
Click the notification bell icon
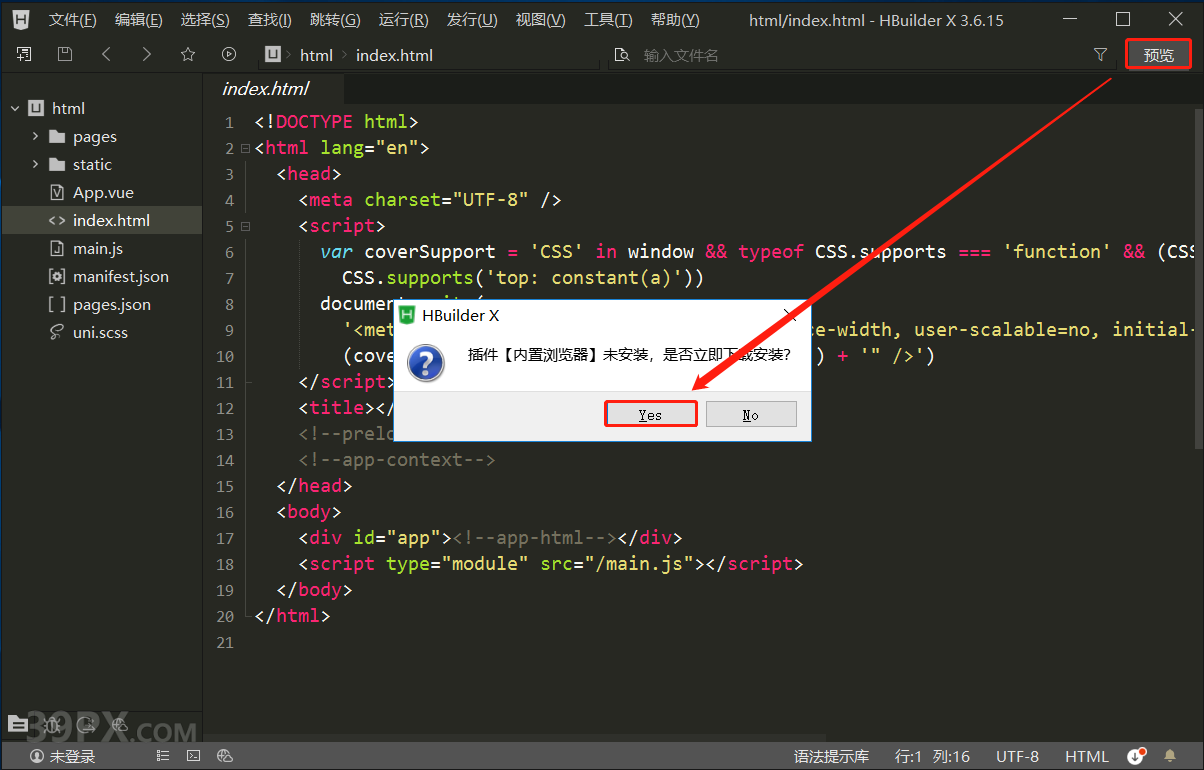(1170, 756)
